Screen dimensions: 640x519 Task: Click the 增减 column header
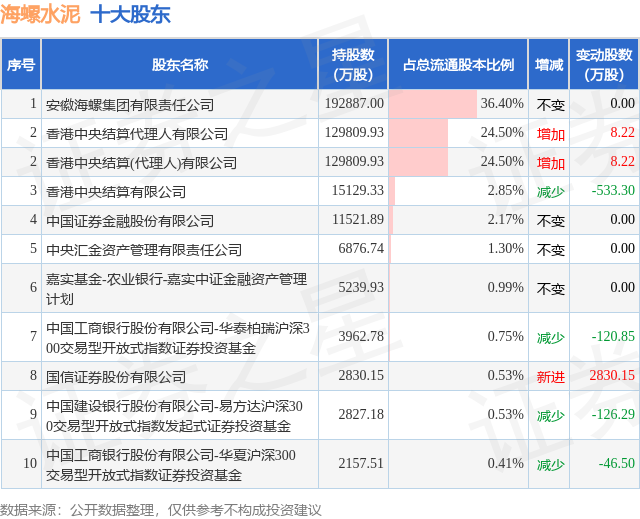[549, 64]
